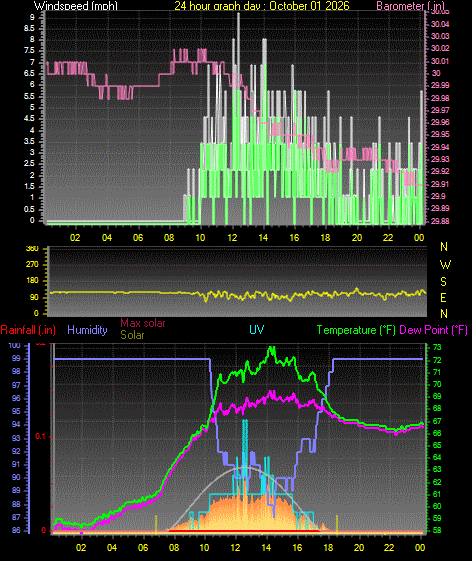Select "08" hour label under the windspeed graph

click(x=169, y=238)
